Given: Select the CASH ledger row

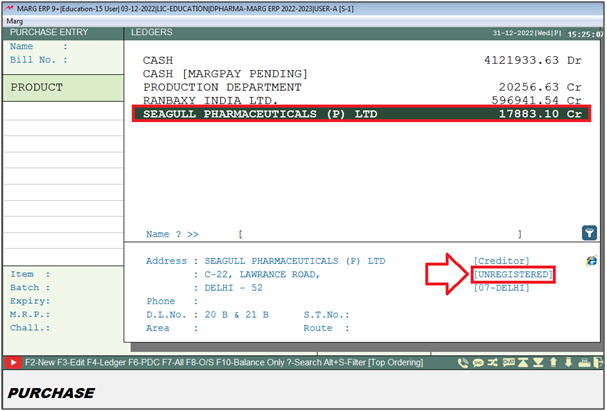Looking at the screenshot, I should (362, 60).
